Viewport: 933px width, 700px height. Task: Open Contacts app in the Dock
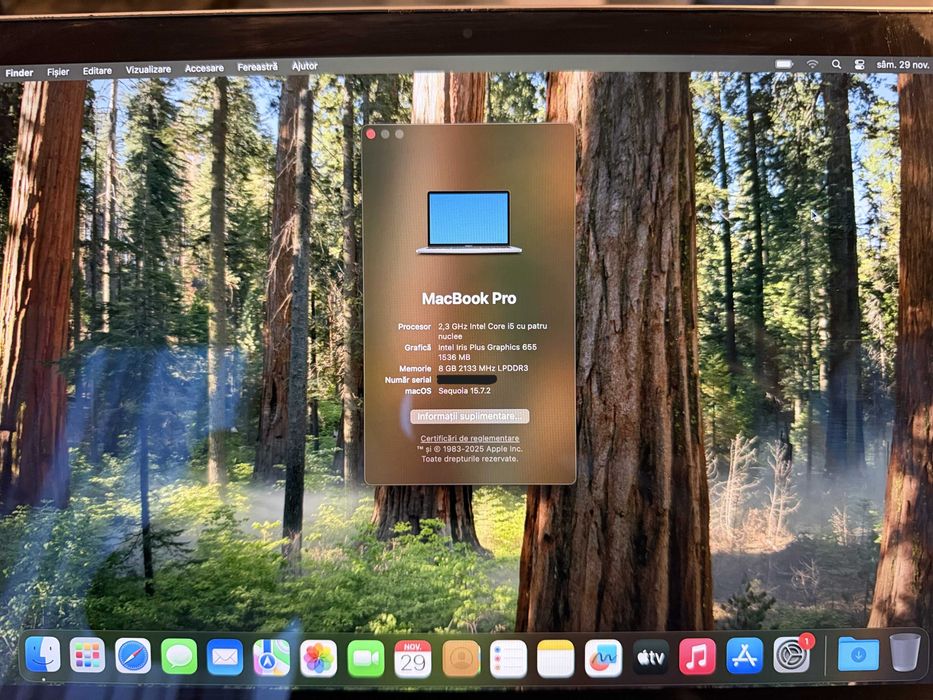click(x=461, y=659)
